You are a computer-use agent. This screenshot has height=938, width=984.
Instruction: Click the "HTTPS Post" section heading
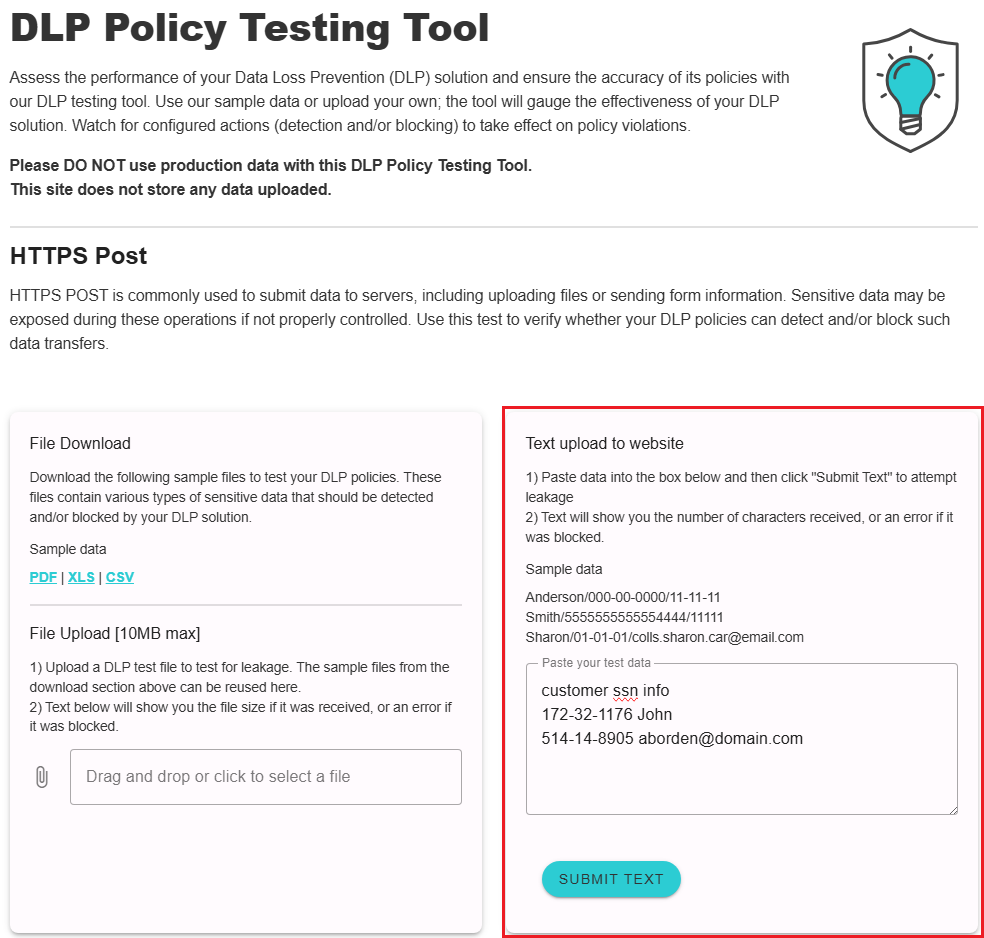coord(78,256)
